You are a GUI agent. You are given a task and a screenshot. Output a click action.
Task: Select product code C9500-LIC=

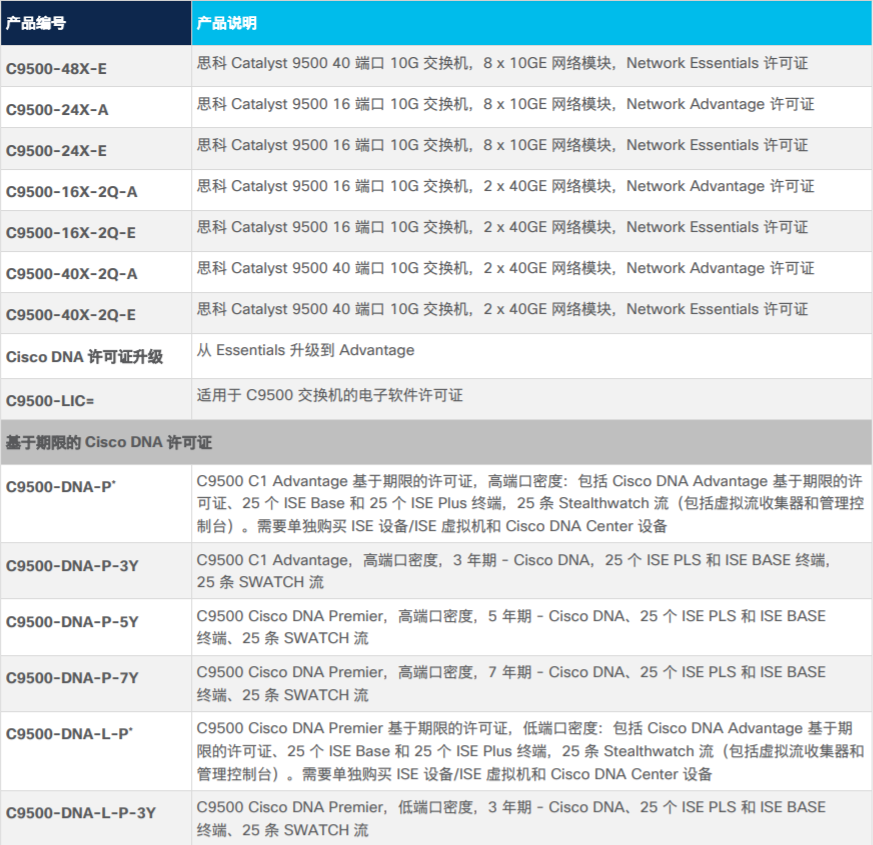tap(50, 401)
